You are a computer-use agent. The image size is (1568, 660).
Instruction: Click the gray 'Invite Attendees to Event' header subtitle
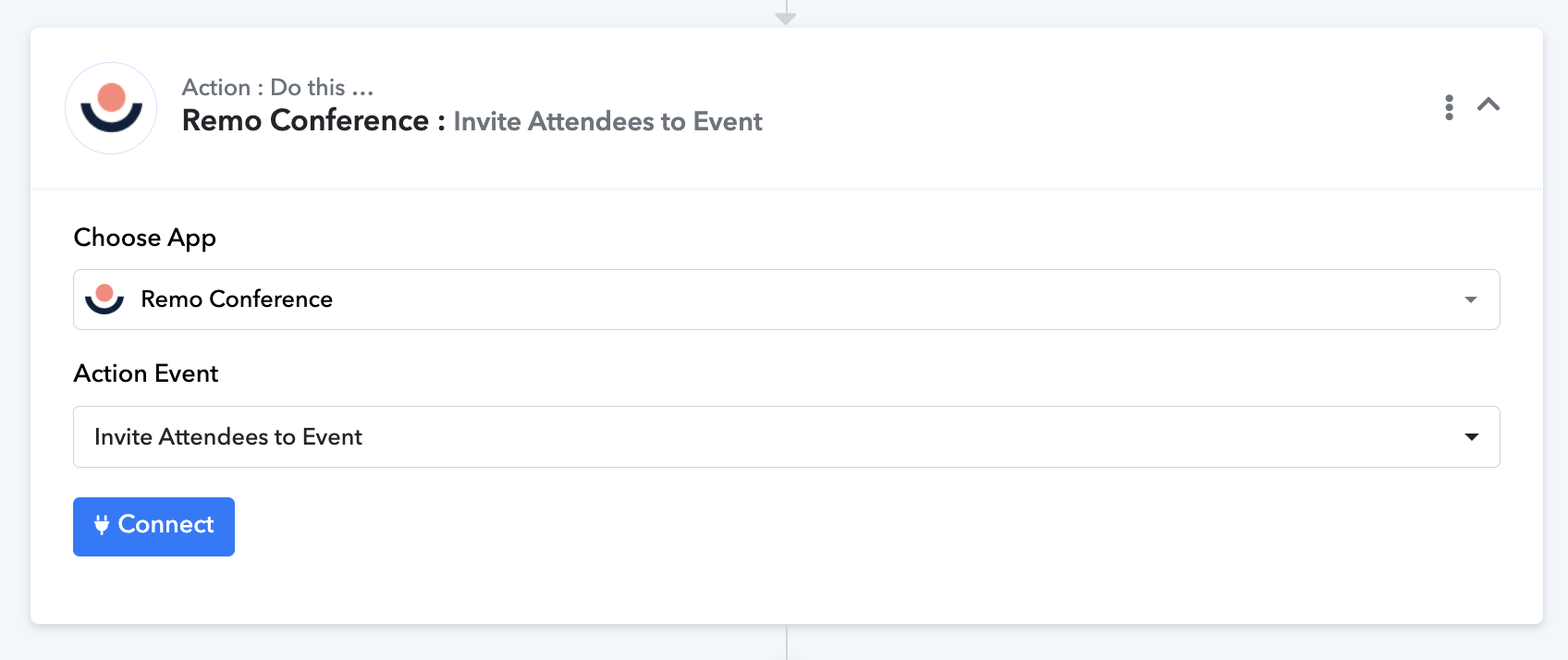pyautogui.click(x=607, y=122)
